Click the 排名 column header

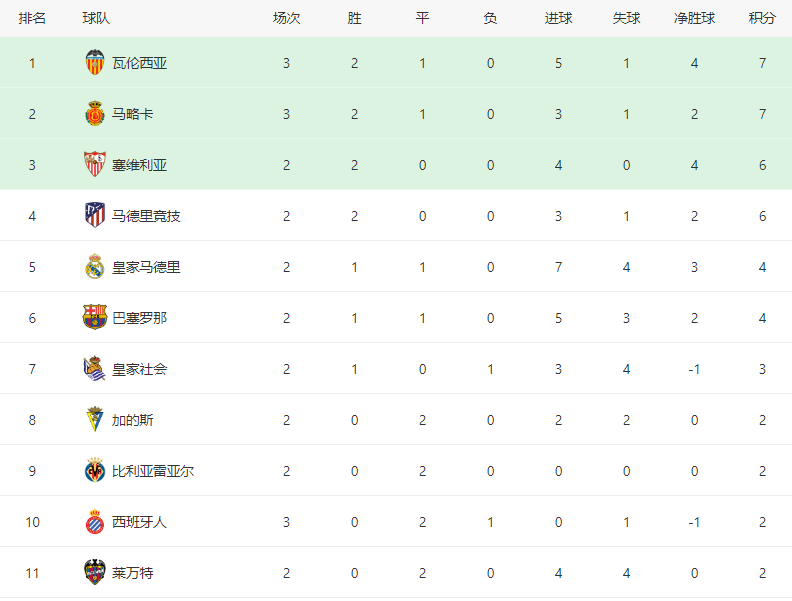pos(32,18)
